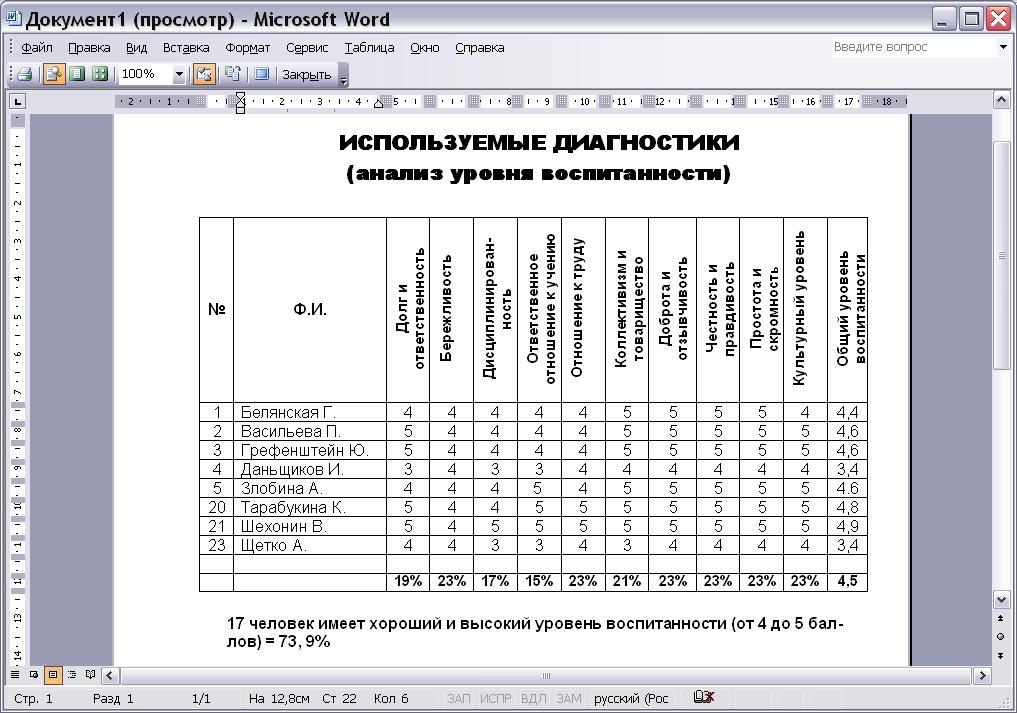The width and height of the screenshot is (1017, 713).
Task: Switch to Normal view icon at bottom-left
Action: click(16, 674)
